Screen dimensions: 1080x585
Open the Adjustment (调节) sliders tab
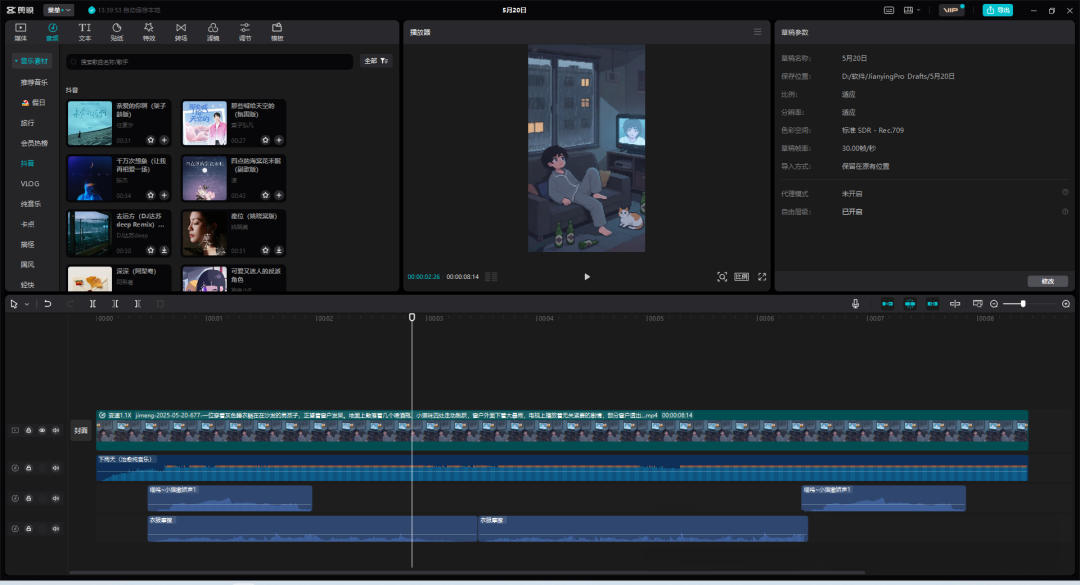(245, 32)
